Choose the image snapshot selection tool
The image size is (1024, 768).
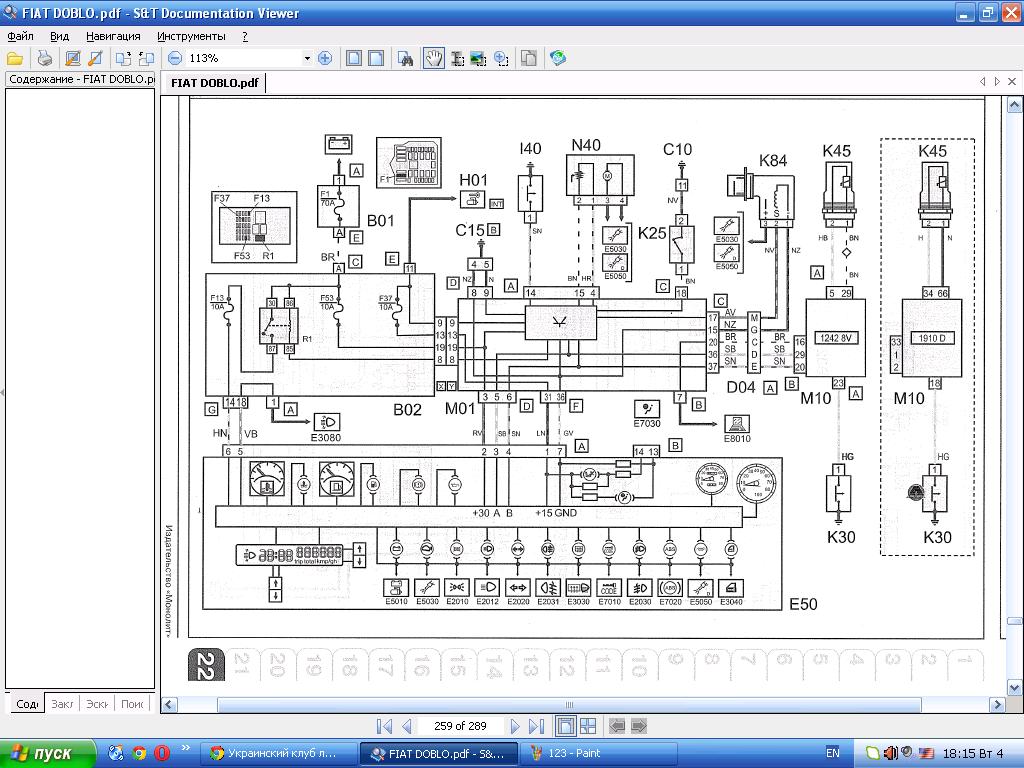pyautogui.click(x=478, y=59)
